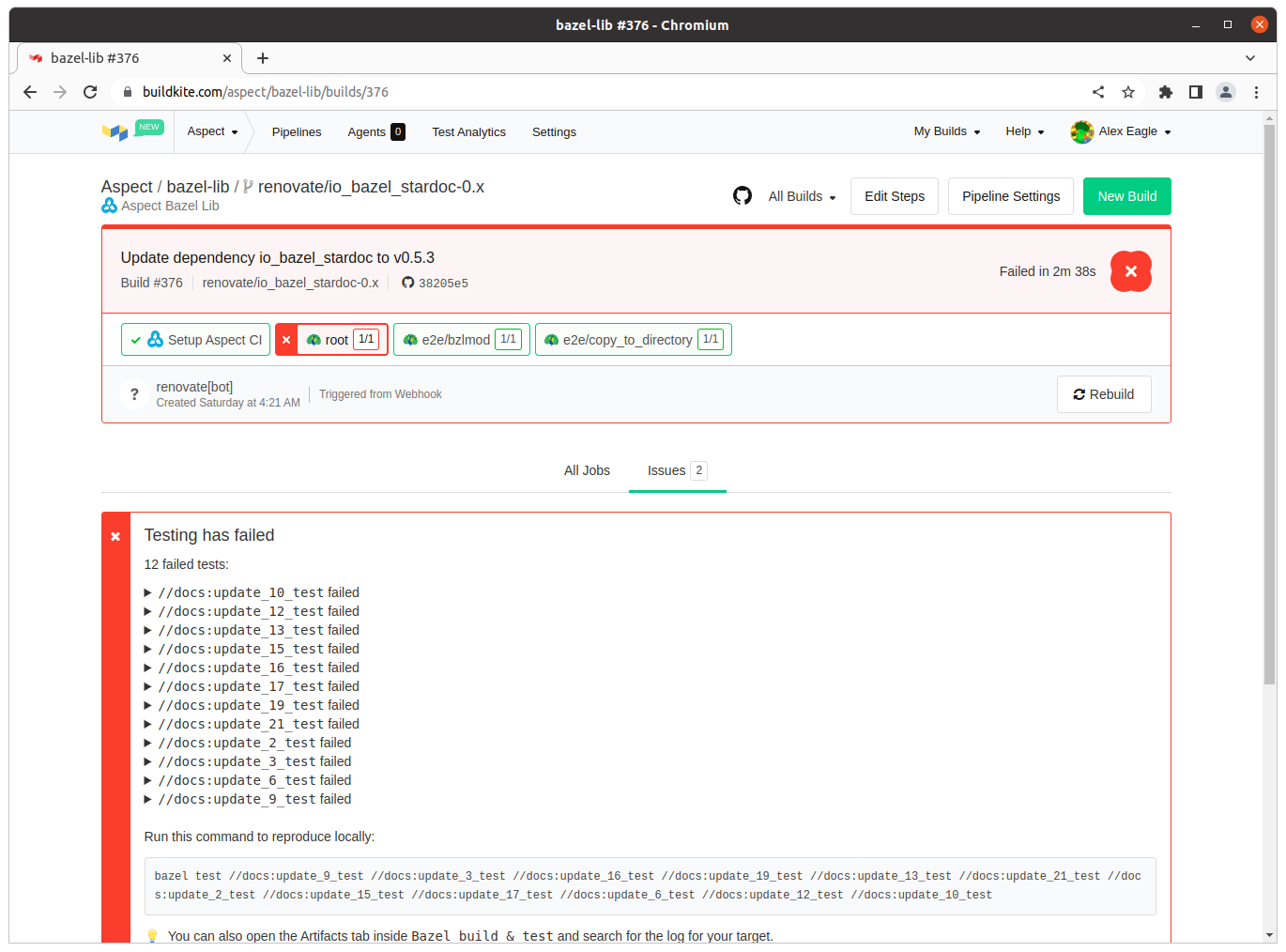Open the browser extensions puzzle icon
Screen dimensions: 1286x952
(x=1166, y=92)
